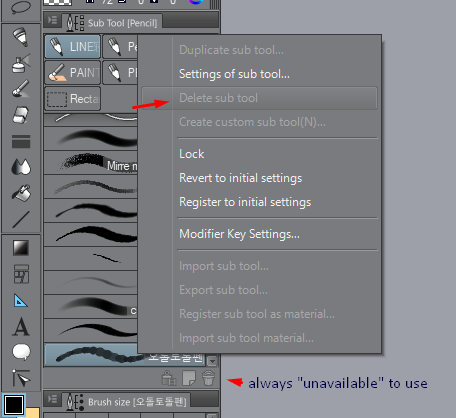Image resolution: width=456 pixels, height=418 pixels.
Task: Select the thin short stroke brush preview
Action: click(91, 258)
